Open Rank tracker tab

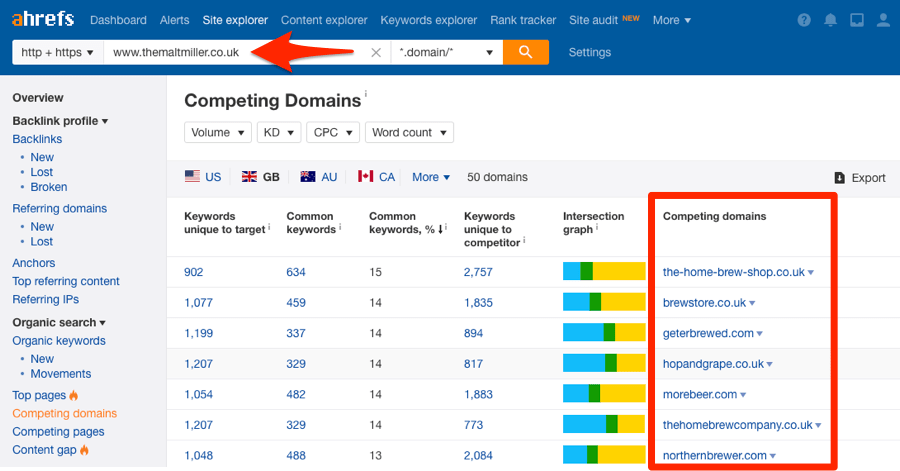coord(523,20)
